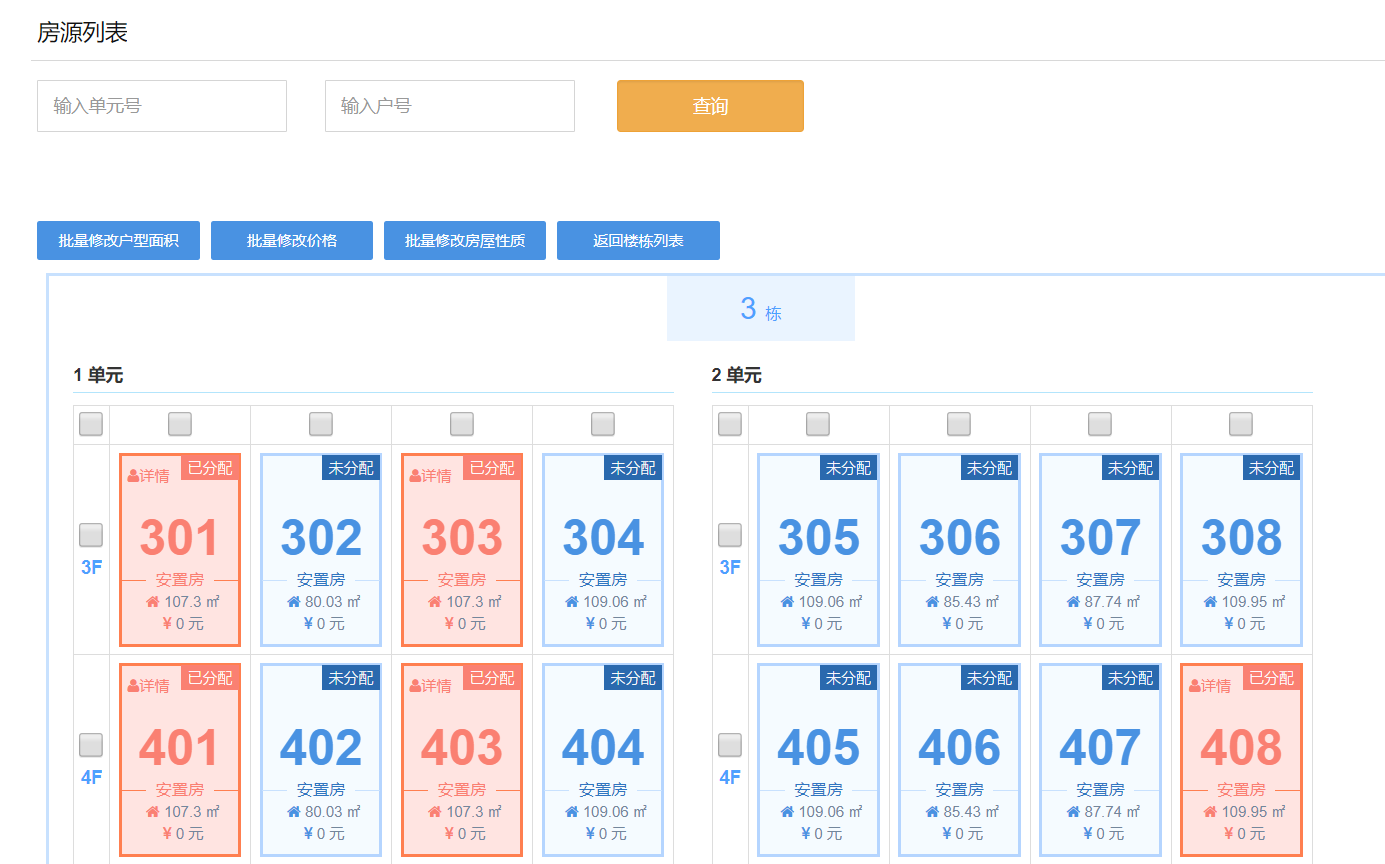Click 已分配 status tag on room 301
1385x864 pixels.
click(x=210, y=468)
